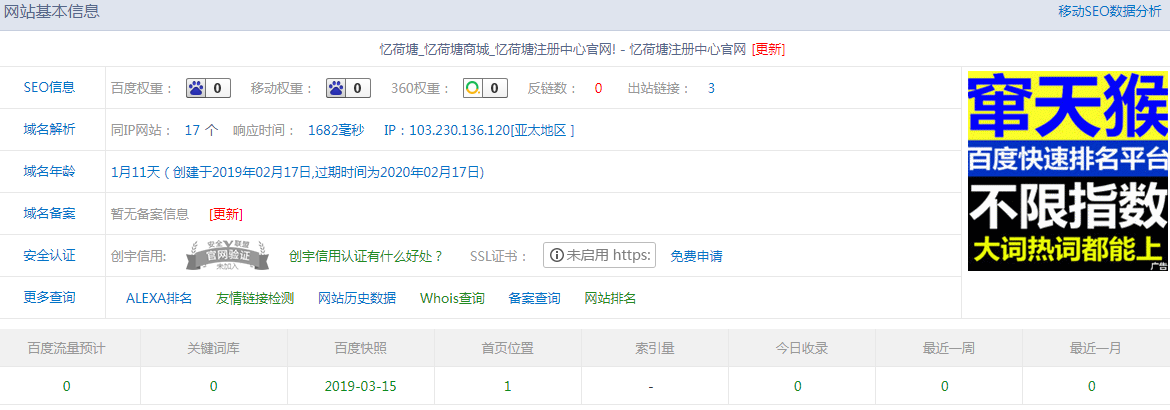Open the ALEXA排名 query
The image size is (1170, 410).
(x=159, y=298)
